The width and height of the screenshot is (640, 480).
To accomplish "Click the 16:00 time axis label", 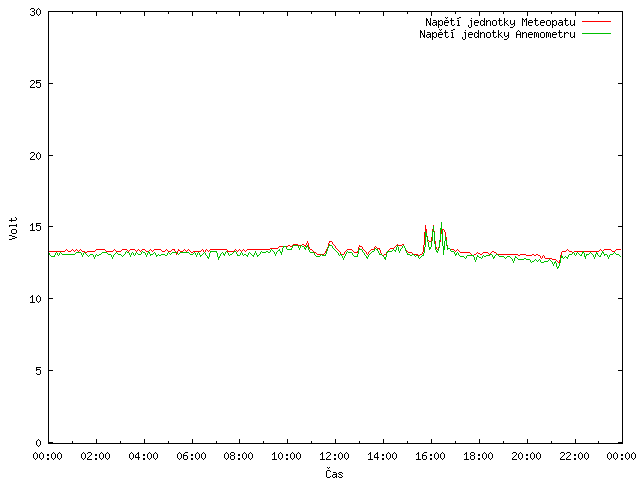I will [x=431, y=456].
